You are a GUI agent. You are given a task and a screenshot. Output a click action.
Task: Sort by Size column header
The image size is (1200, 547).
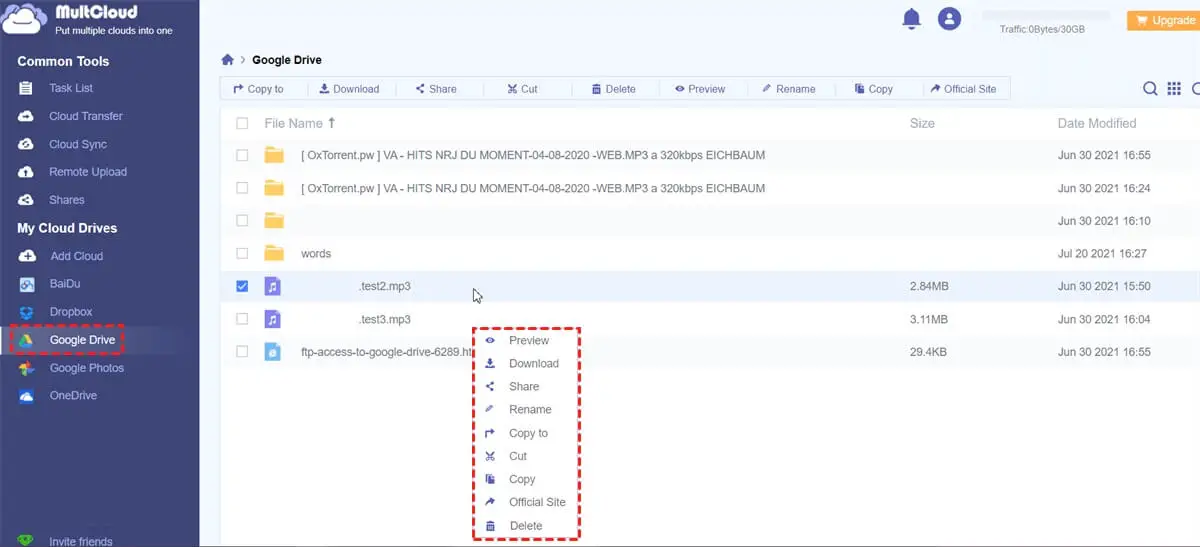(x=922, y=123)
